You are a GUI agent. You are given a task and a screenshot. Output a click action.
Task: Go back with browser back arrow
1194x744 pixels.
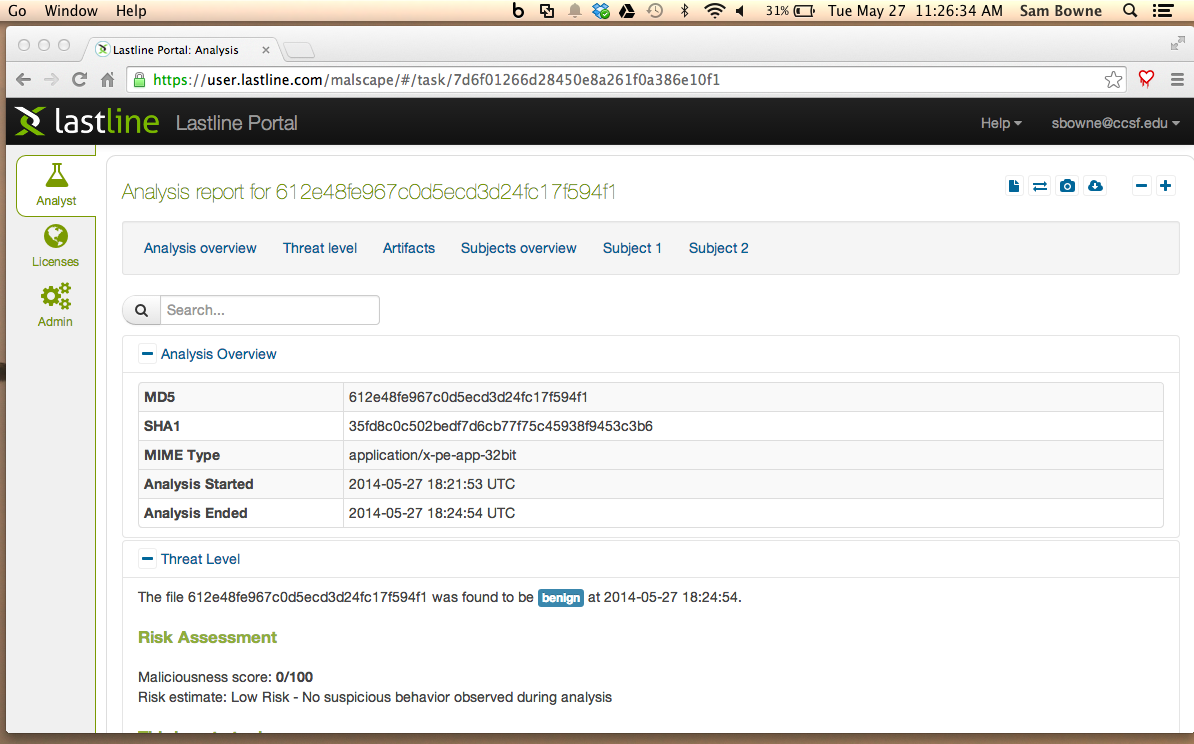tap(24, 79)
